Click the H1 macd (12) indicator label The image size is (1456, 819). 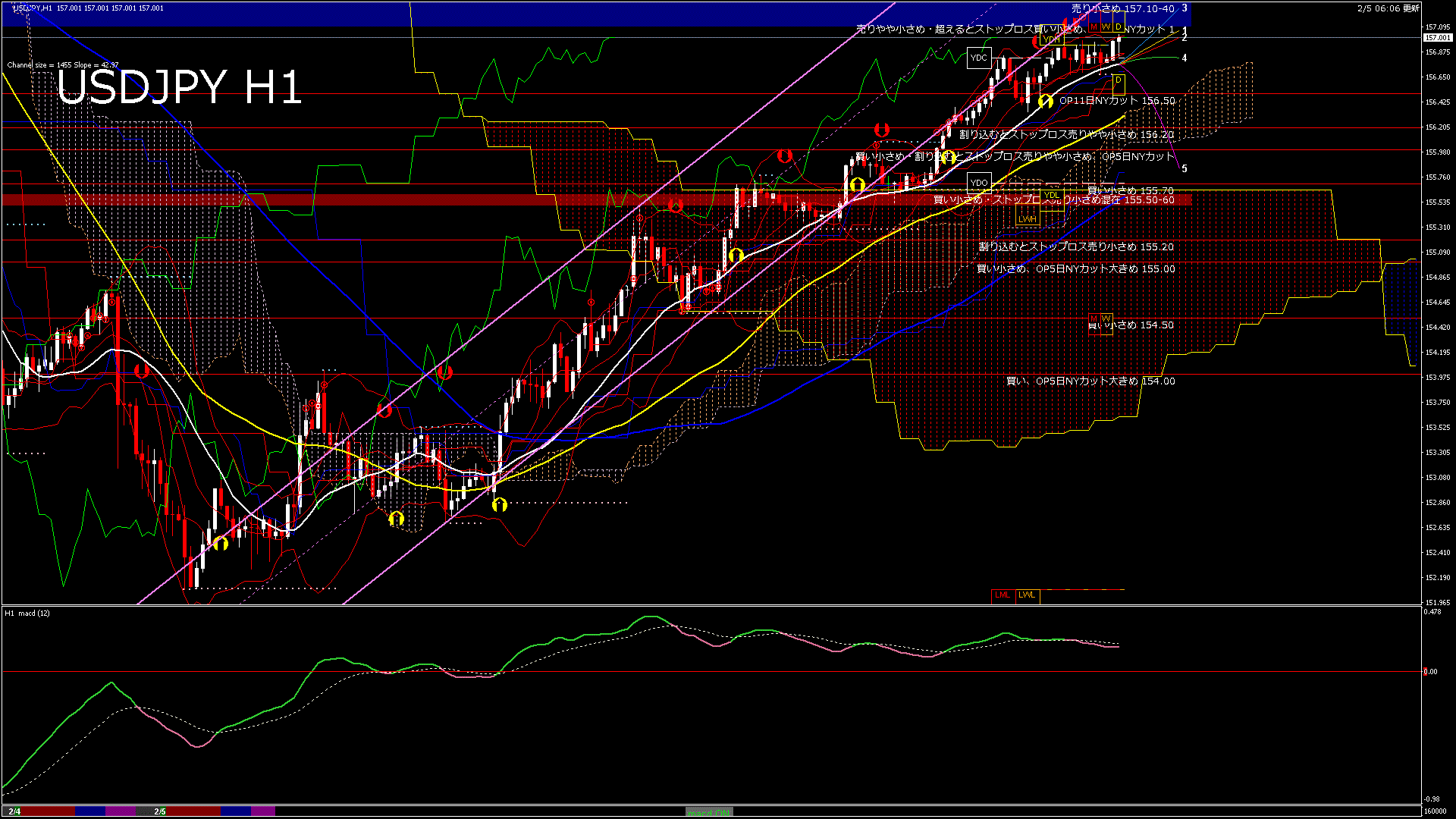(27, 613)
